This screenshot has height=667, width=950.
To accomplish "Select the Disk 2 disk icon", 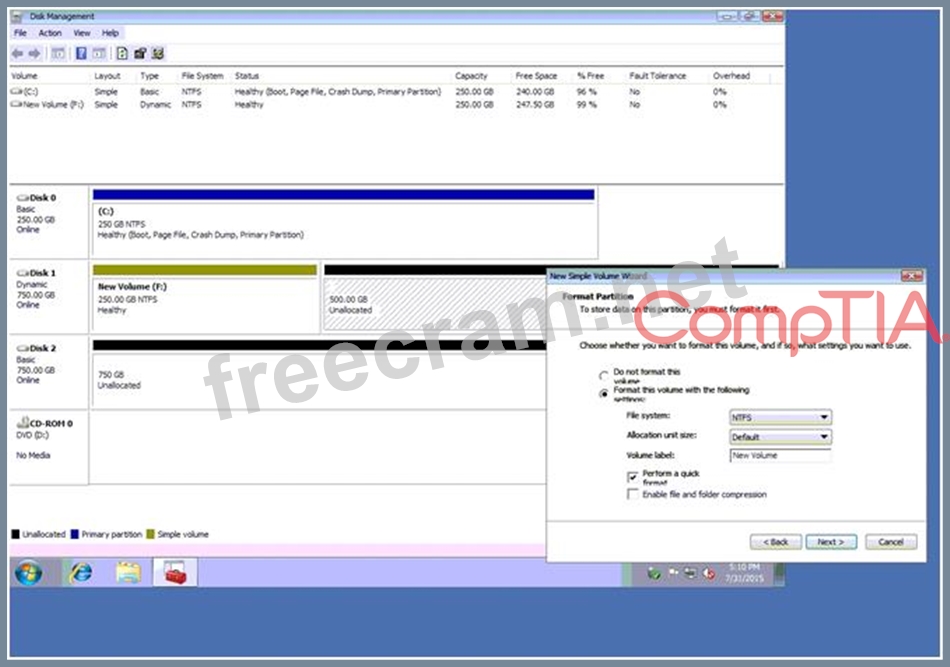I will point(22,348).
